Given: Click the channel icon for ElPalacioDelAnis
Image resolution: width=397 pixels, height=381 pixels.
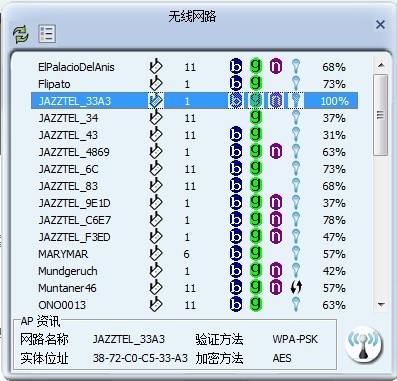Looking at the screenshot, I should tap(156, 66).
